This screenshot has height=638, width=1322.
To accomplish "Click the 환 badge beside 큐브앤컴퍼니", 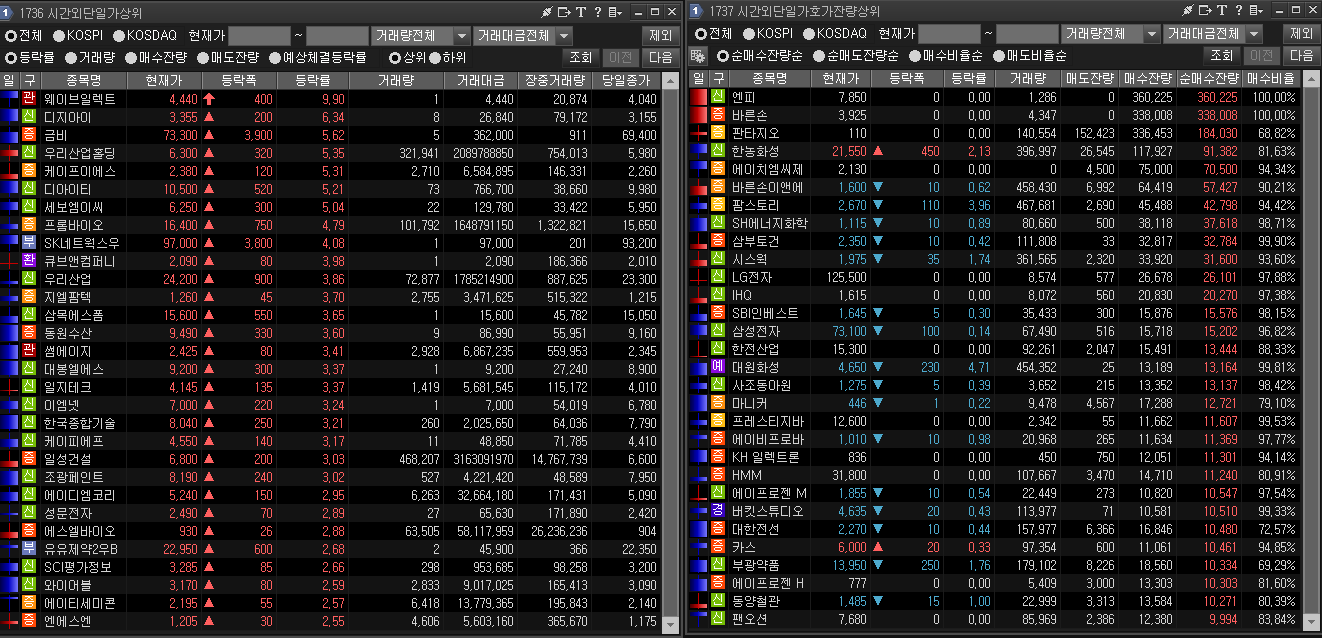I will 29,261.
